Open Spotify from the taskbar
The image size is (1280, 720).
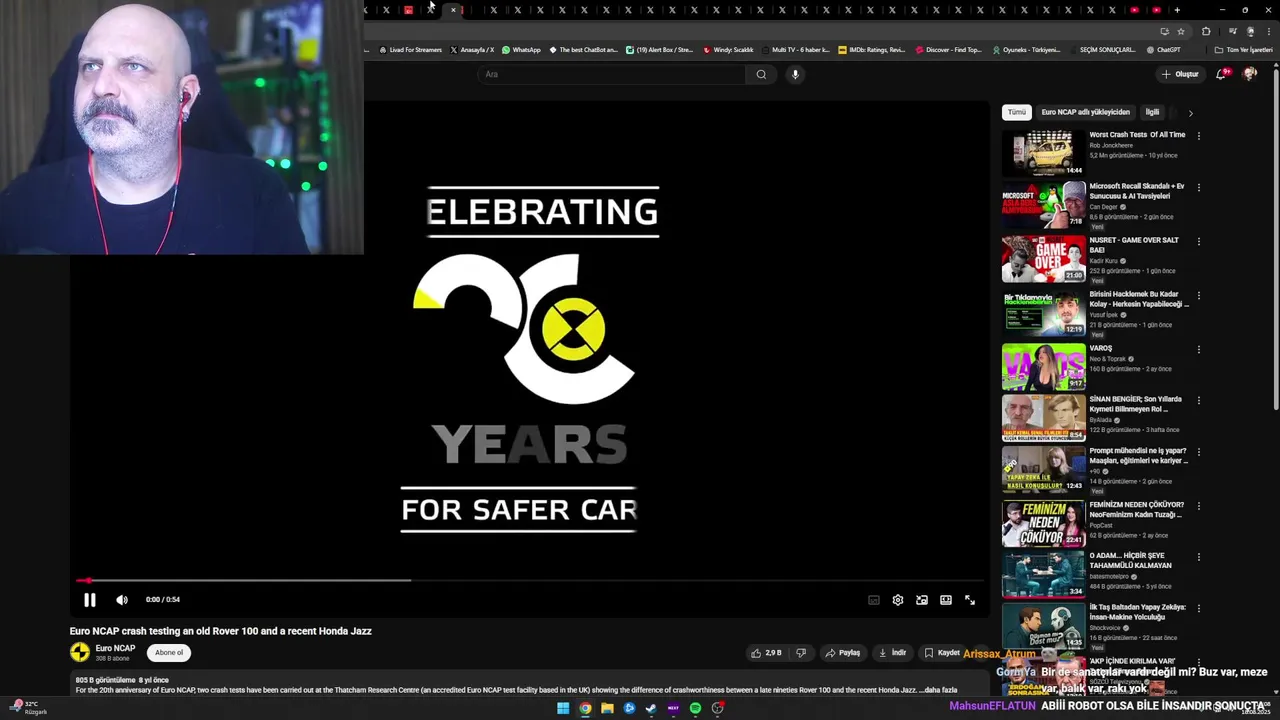(x=695, y=708)
